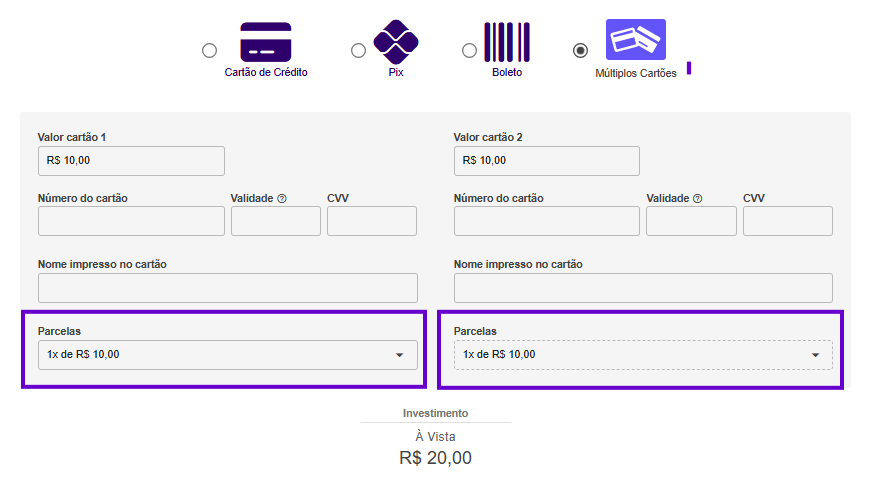The image size is (874, 486).
Task: Select the Cartão de Crédito radio button
Action: click(x=210, y=51)
